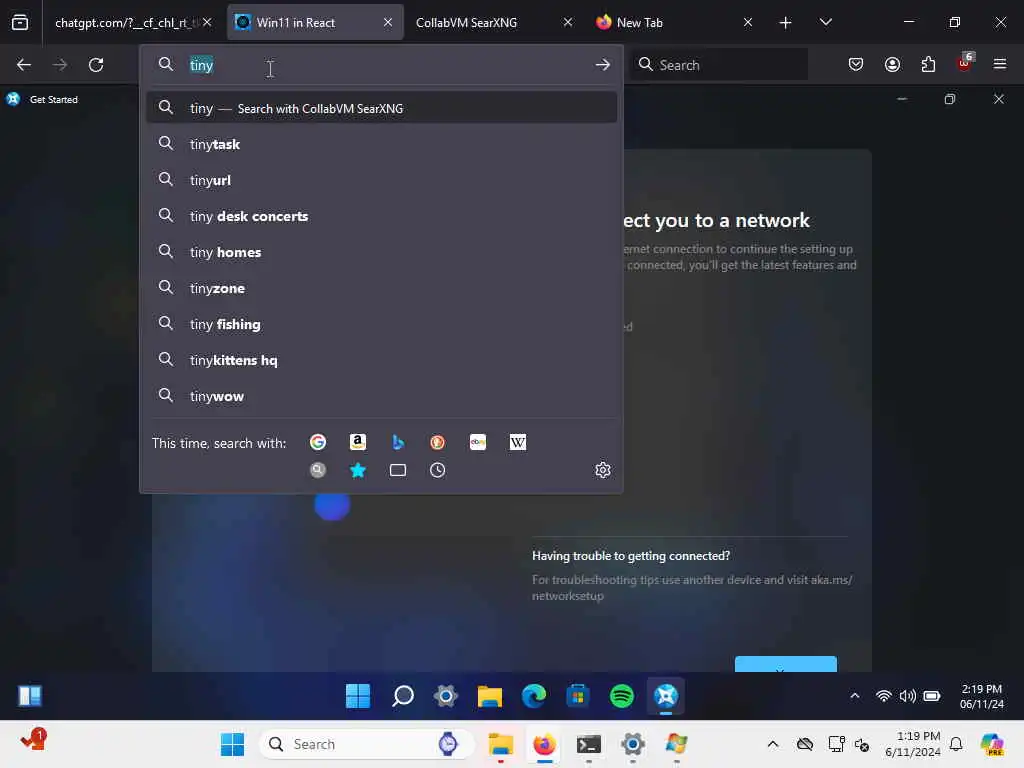Select tinywow suggestion
Image resolution: width=1024 pixels, height=768 pixels.
pyautogui.click(x=381, y=396)
